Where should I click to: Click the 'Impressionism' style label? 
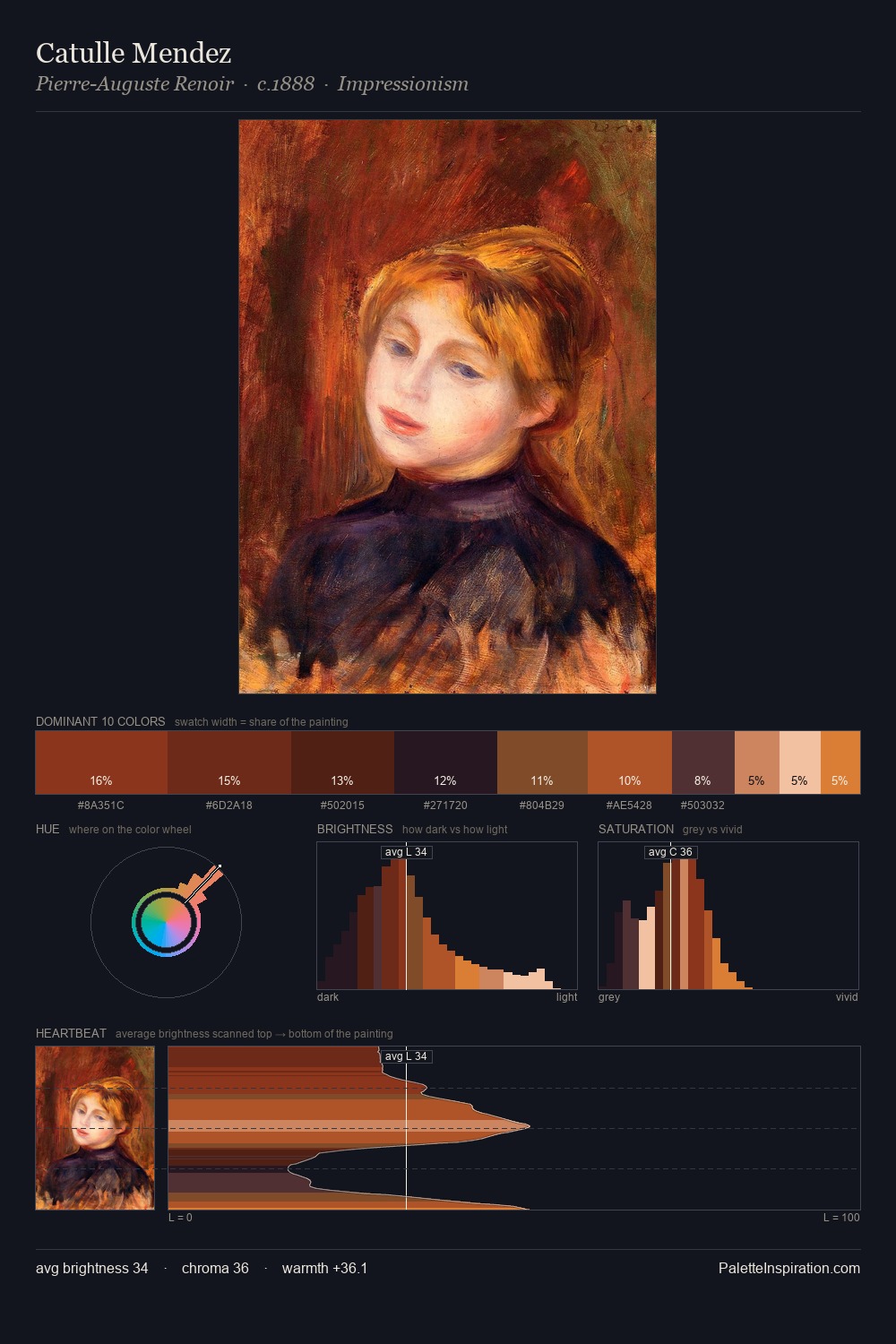pyautogui.click(x=403, y=84)
